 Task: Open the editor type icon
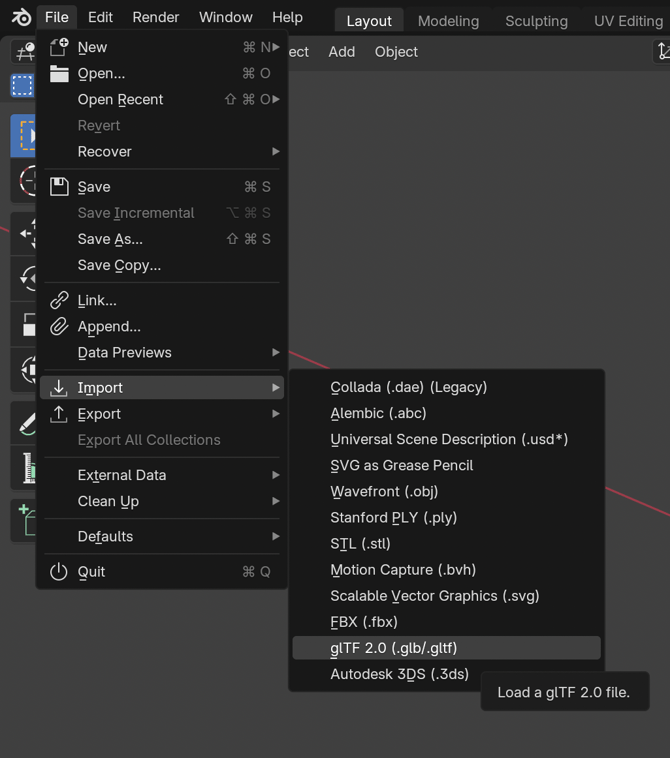coord(24,51)
